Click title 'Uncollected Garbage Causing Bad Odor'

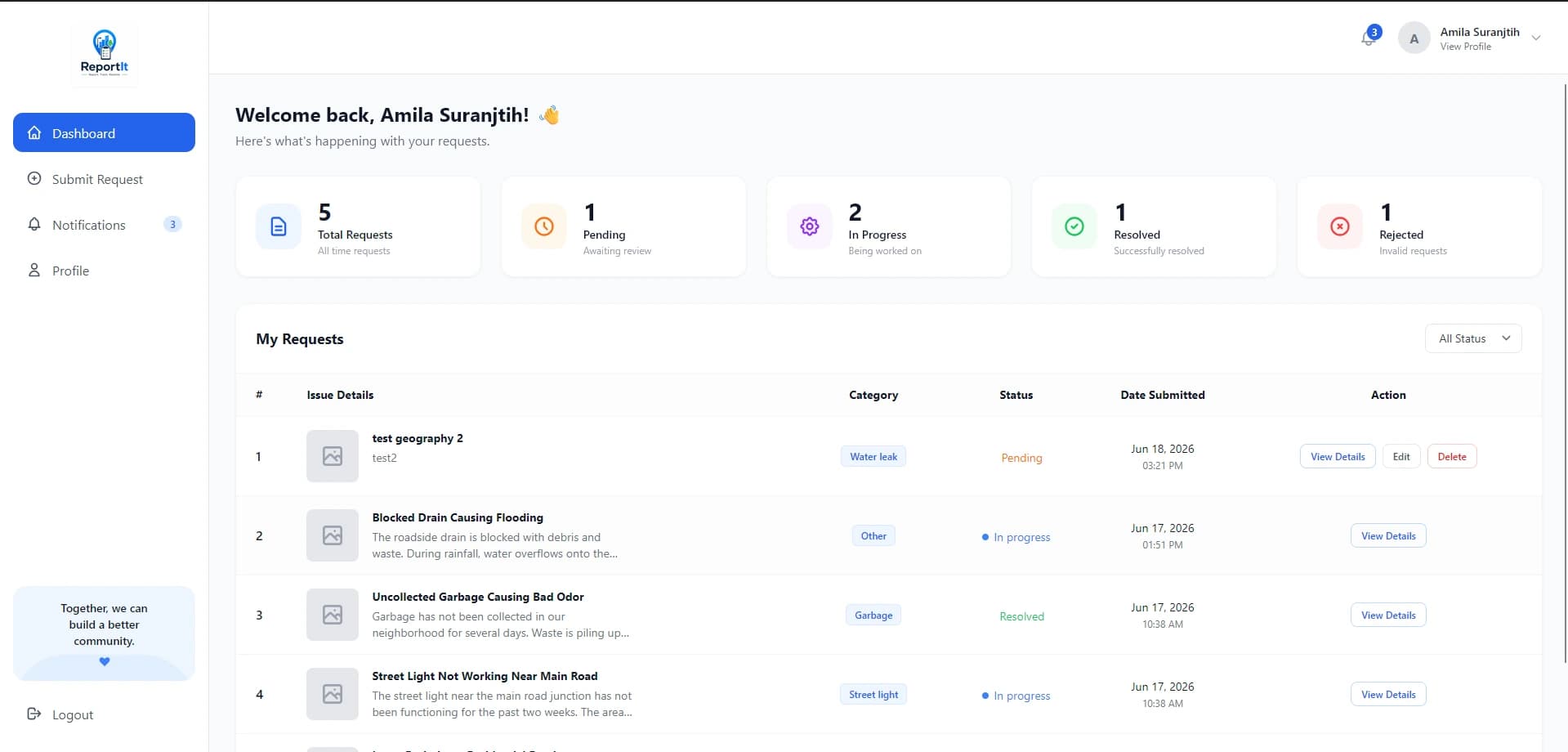click(478, 597)
